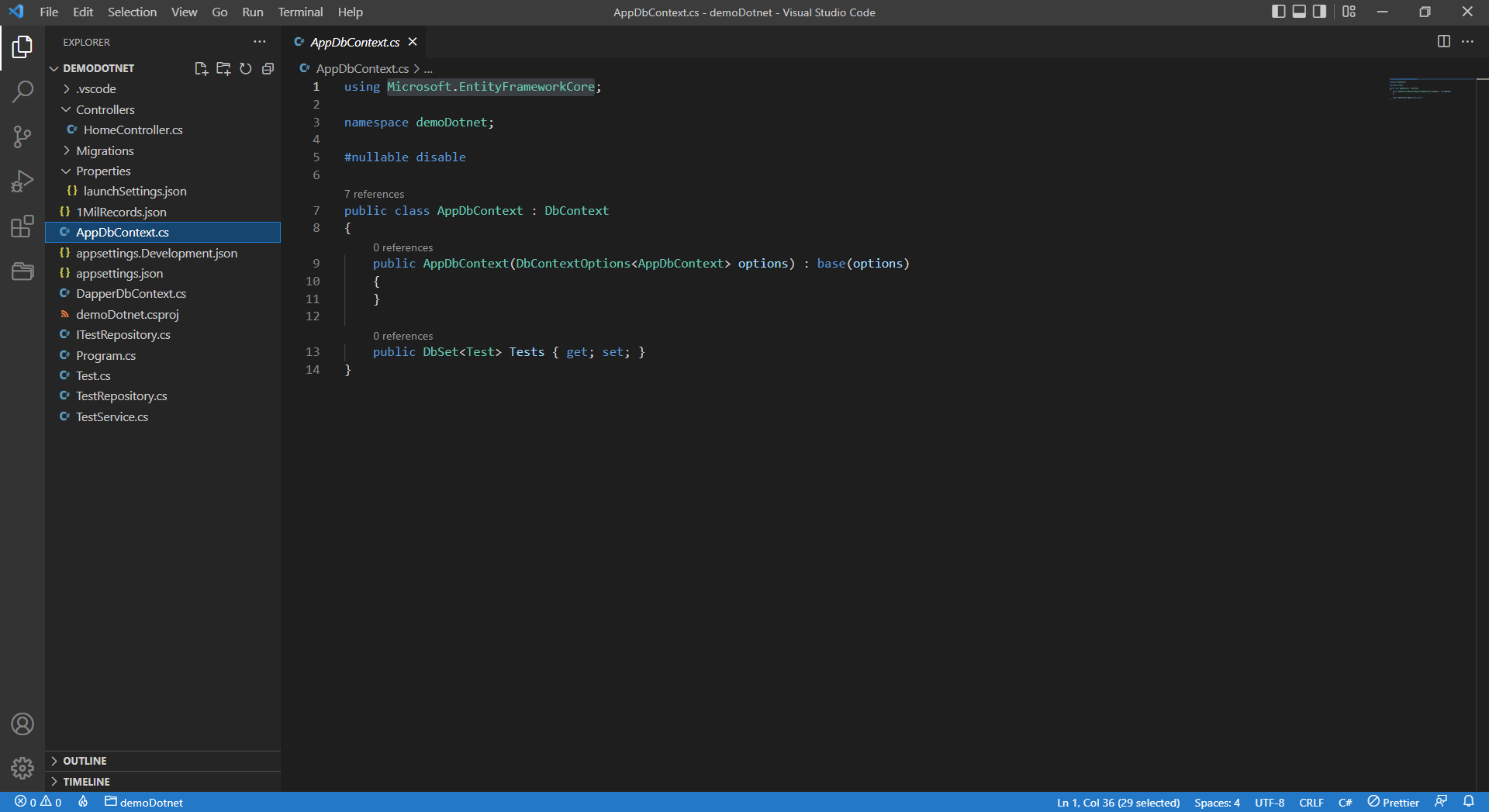Screen dimensions: 1489x812
Task: Collapse the Controllers folder
Action: 163,109
